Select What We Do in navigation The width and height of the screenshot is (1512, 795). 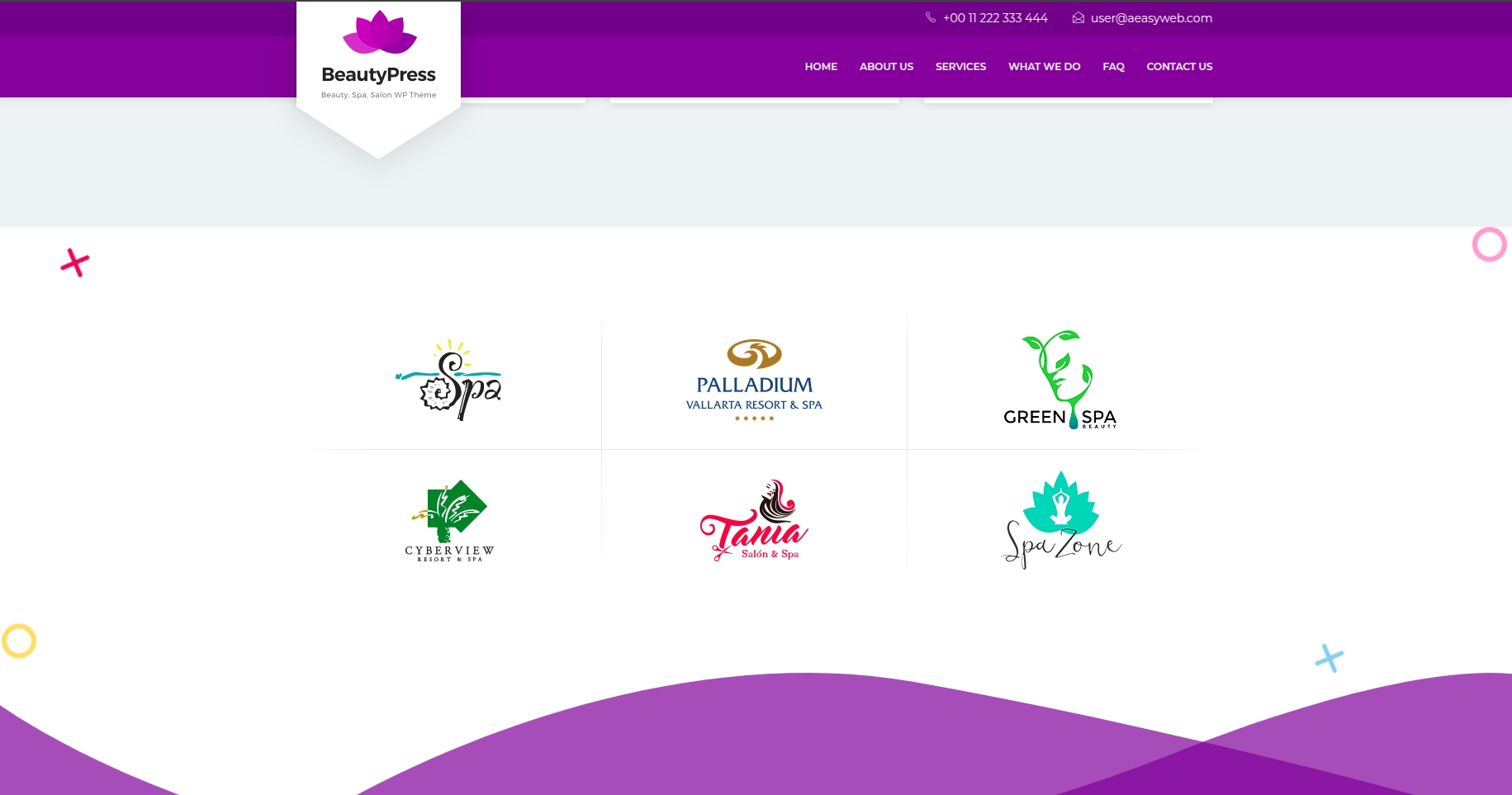(x=1044, y=67)
